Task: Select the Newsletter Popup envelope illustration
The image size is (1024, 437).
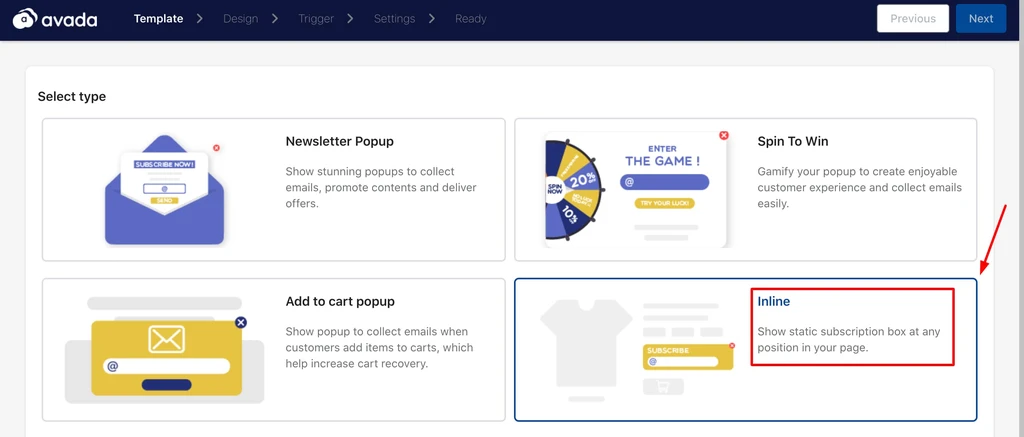Action: [164, 190]
